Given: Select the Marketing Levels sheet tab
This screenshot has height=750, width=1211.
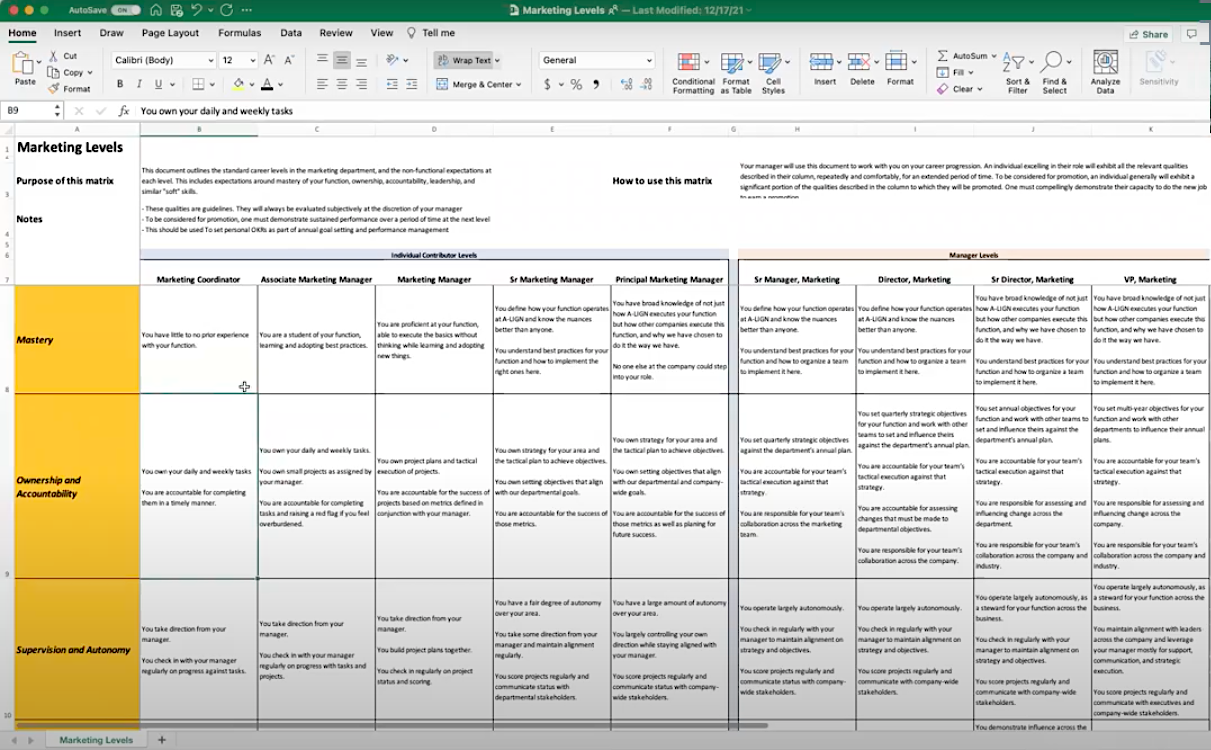Looking at the screenshot, I should [x=96, y=740].
